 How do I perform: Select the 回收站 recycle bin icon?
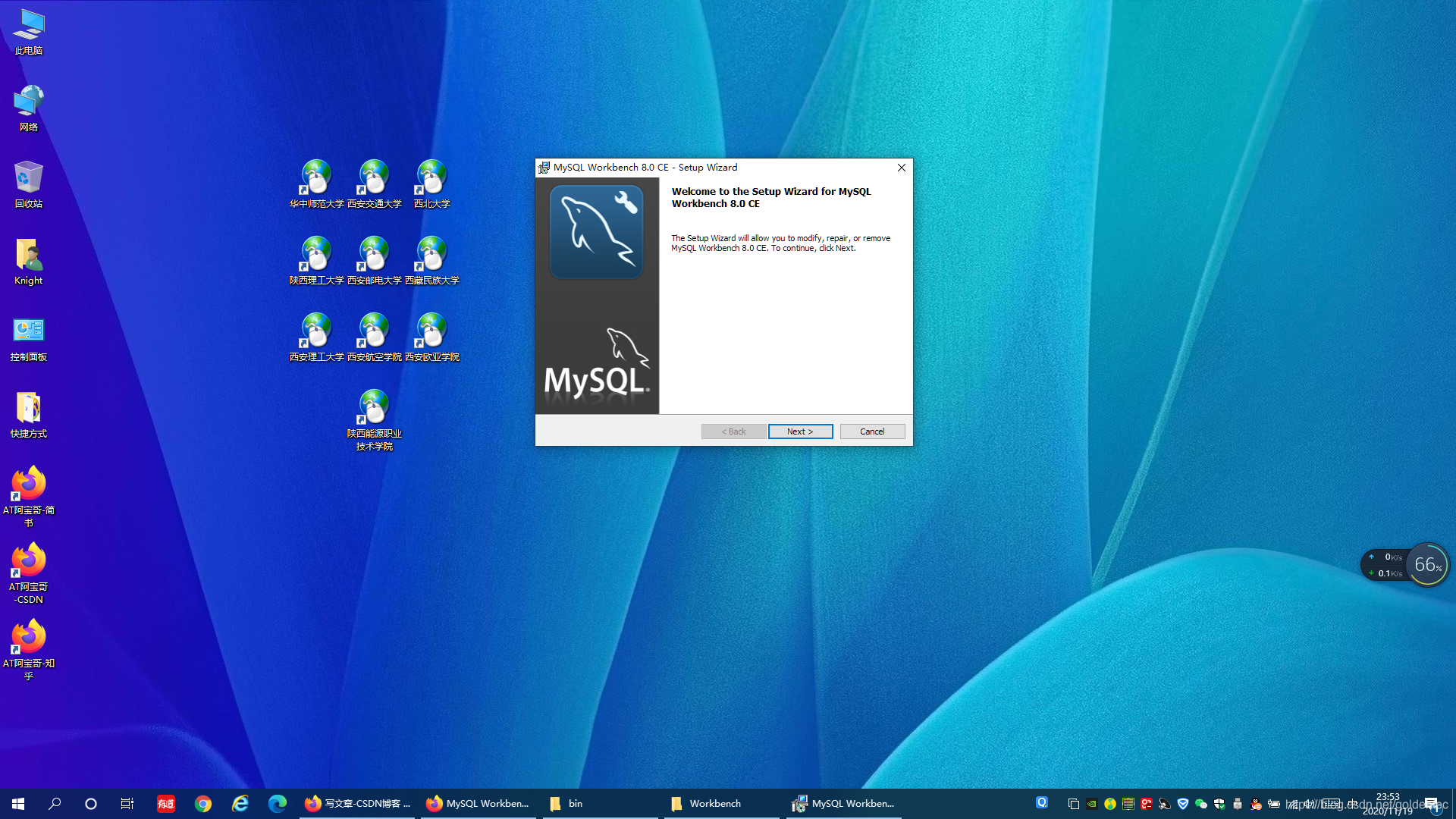(x=29, y=185)
